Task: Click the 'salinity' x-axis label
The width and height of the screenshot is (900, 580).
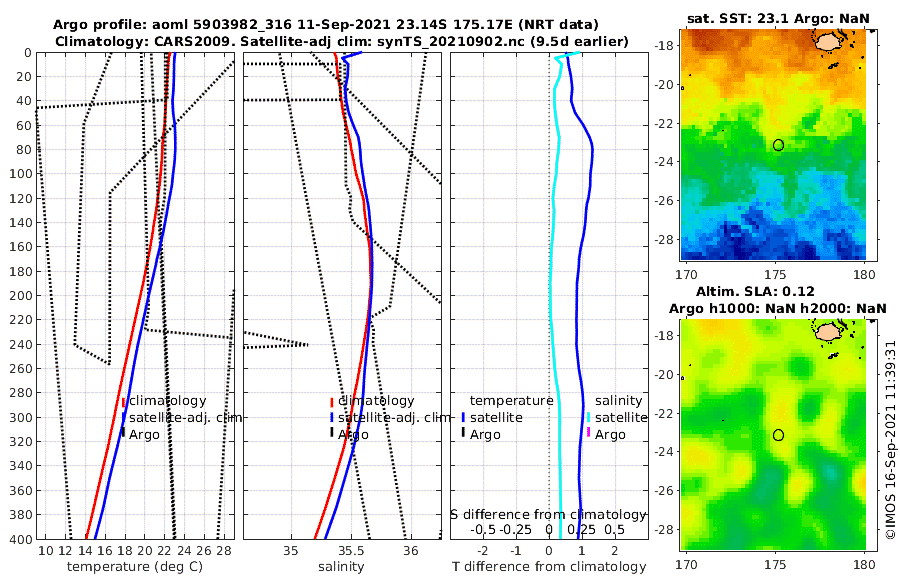Action: (x=341, y=567)
